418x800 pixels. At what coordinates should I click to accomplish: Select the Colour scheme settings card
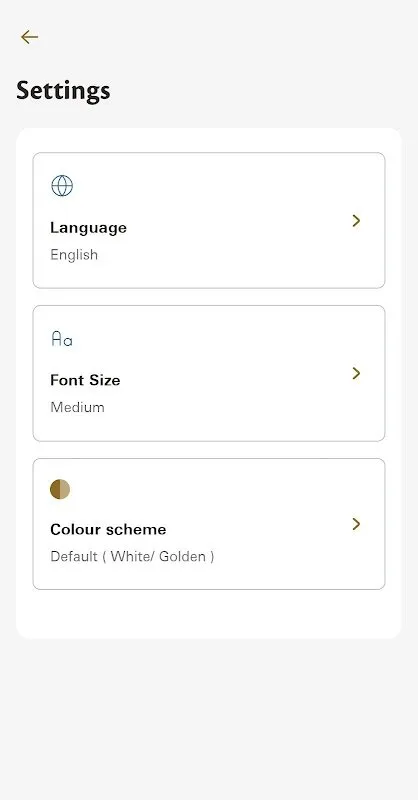pos(209,524)
